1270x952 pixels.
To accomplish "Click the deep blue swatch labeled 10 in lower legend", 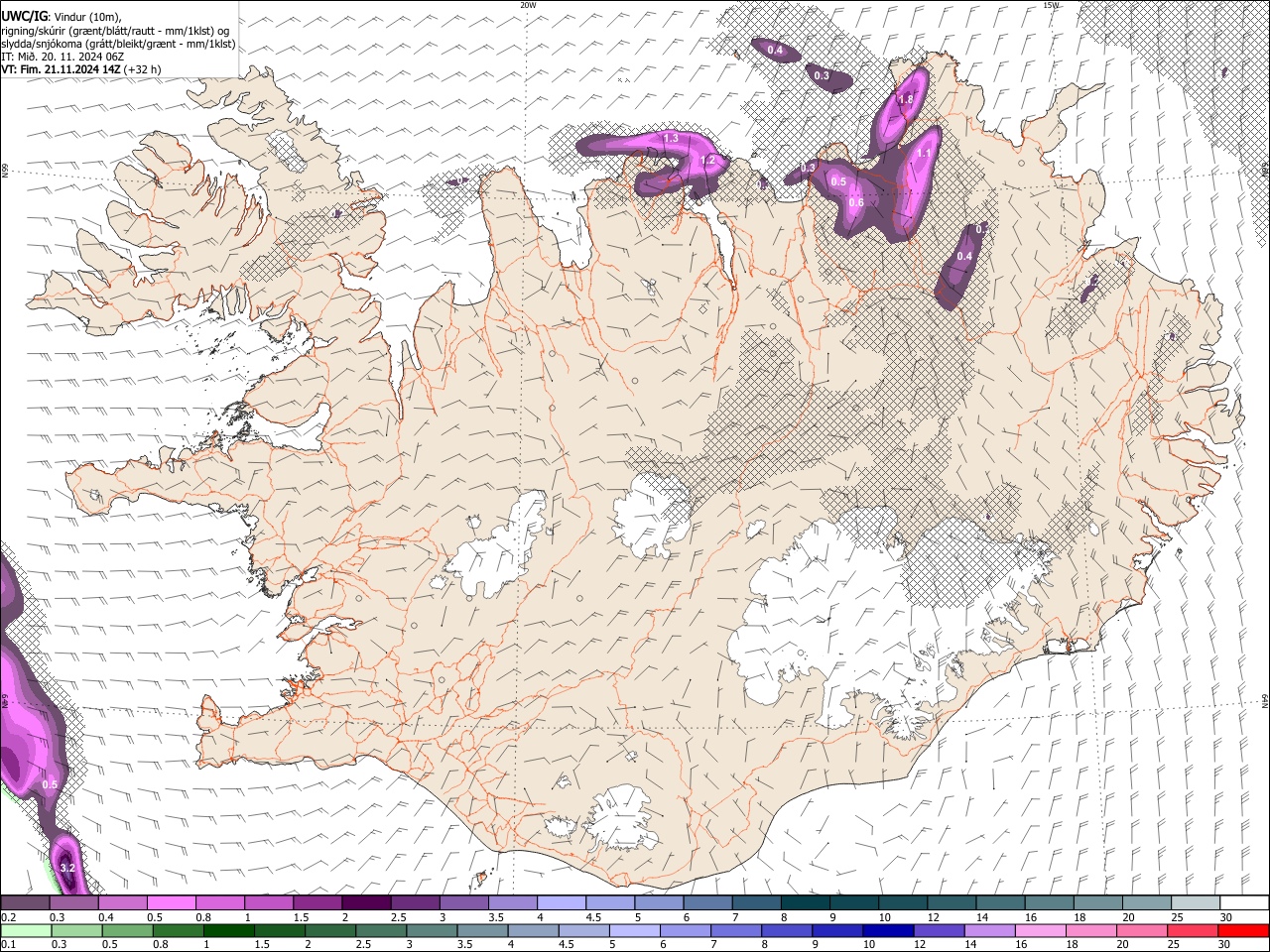I will coord(887,930).
